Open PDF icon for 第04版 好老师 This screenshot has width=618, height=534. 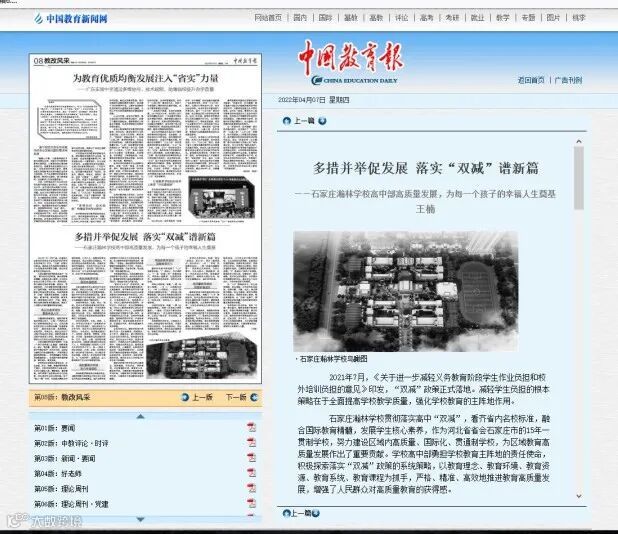251,473
